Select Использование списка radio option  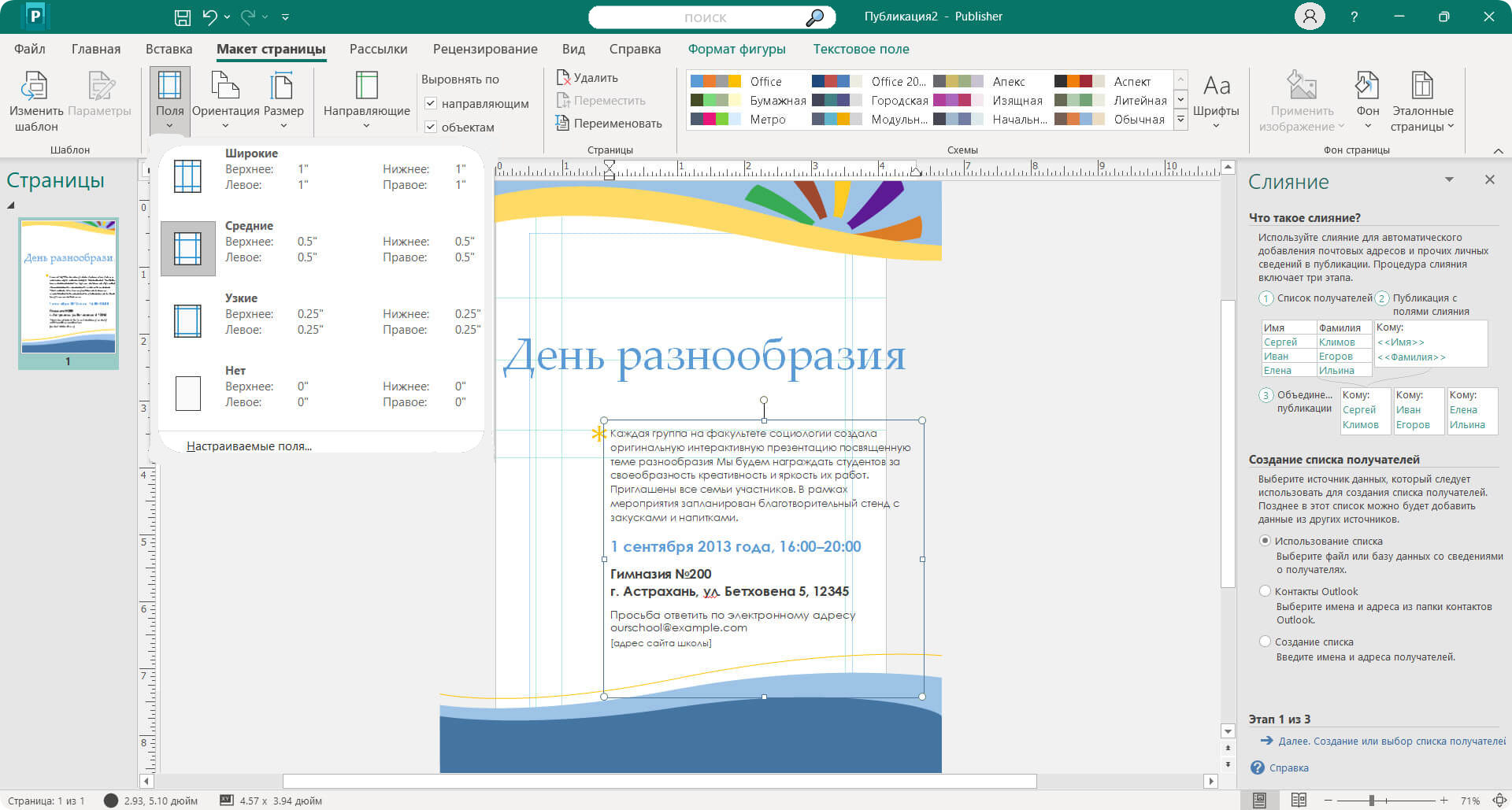pos(1265,541)
